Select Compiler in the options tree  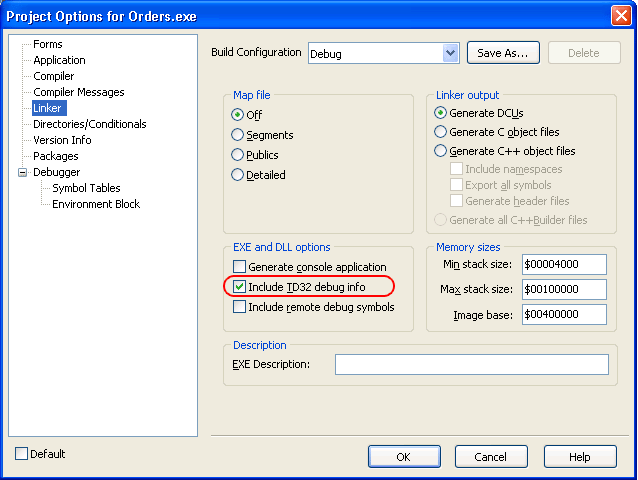(53, 76)
